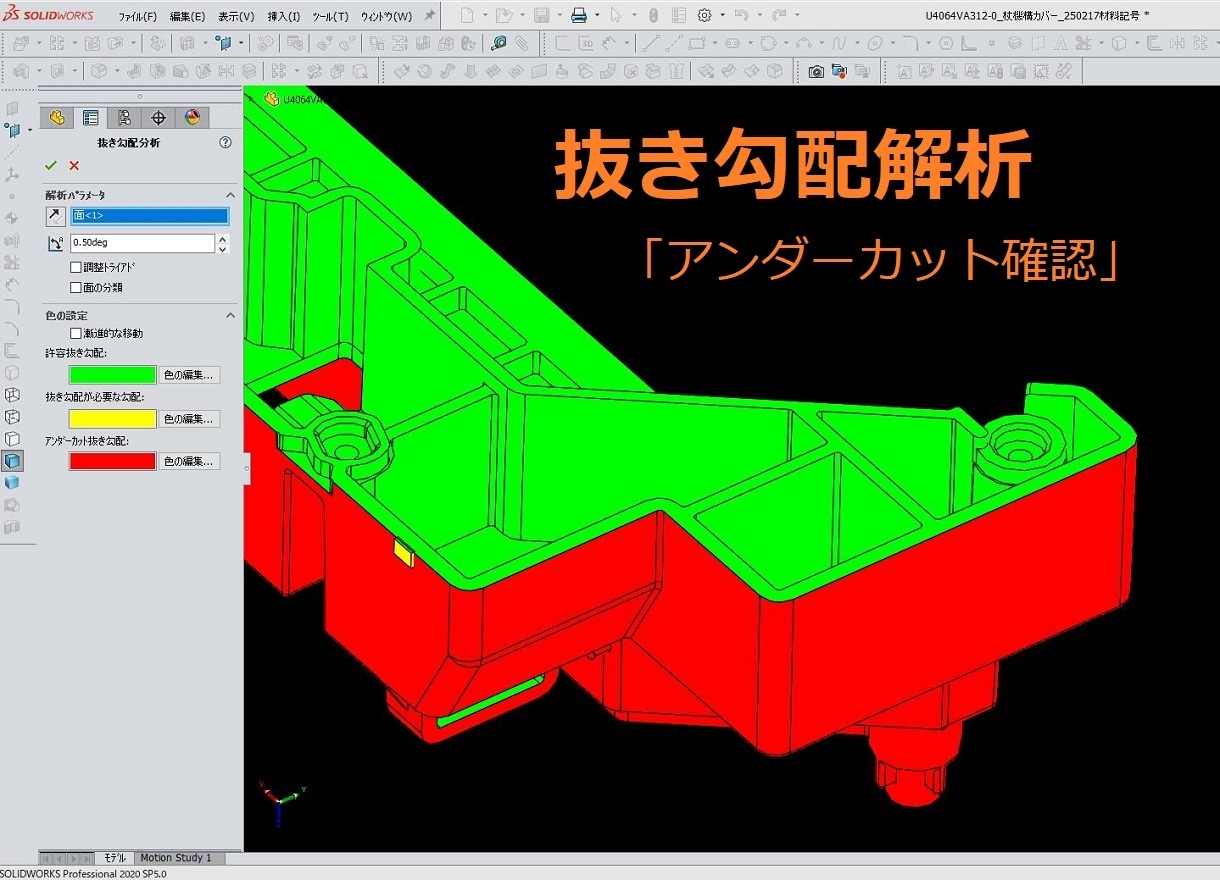Open 表示(V) menu
This screenshot has width=1220, height=880.
236,17
